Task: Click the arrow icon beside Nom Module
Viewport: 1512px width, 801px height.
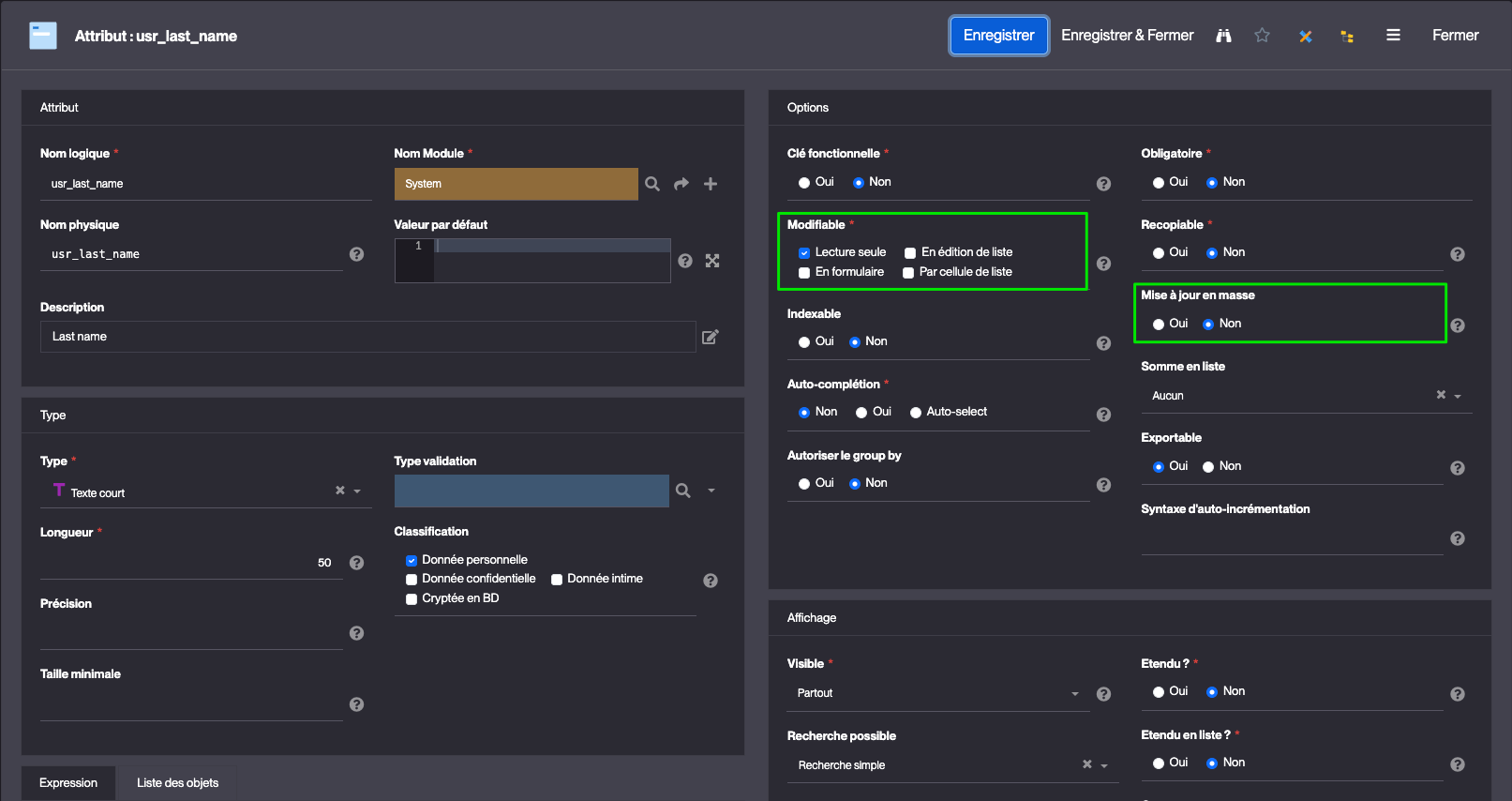Action: pyautogui.click(x=681, y=184)
